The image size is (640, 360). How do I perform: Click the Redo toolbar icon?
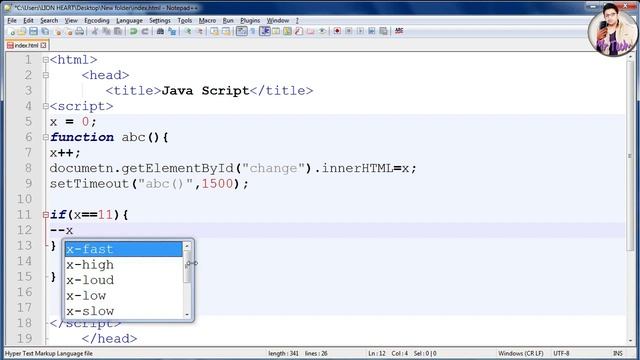(x=146, y=31)
